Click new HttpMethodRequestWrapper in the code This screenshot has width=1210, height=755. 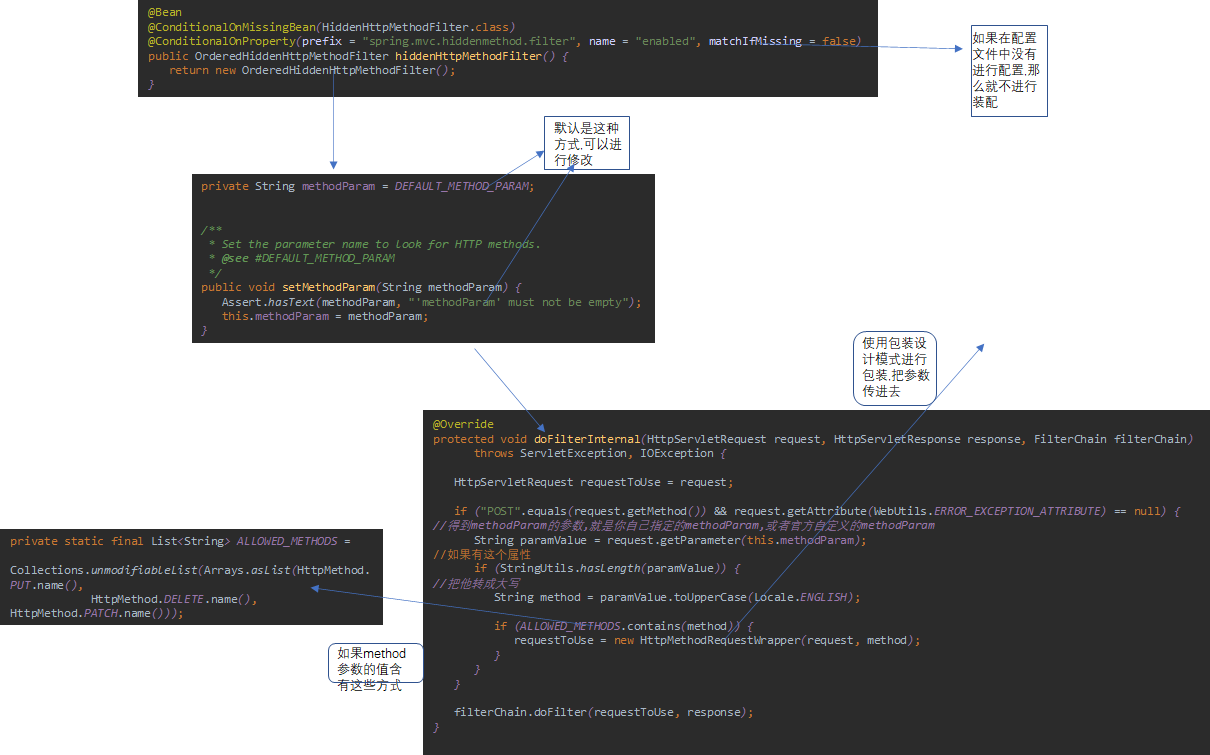pos(699,640)
